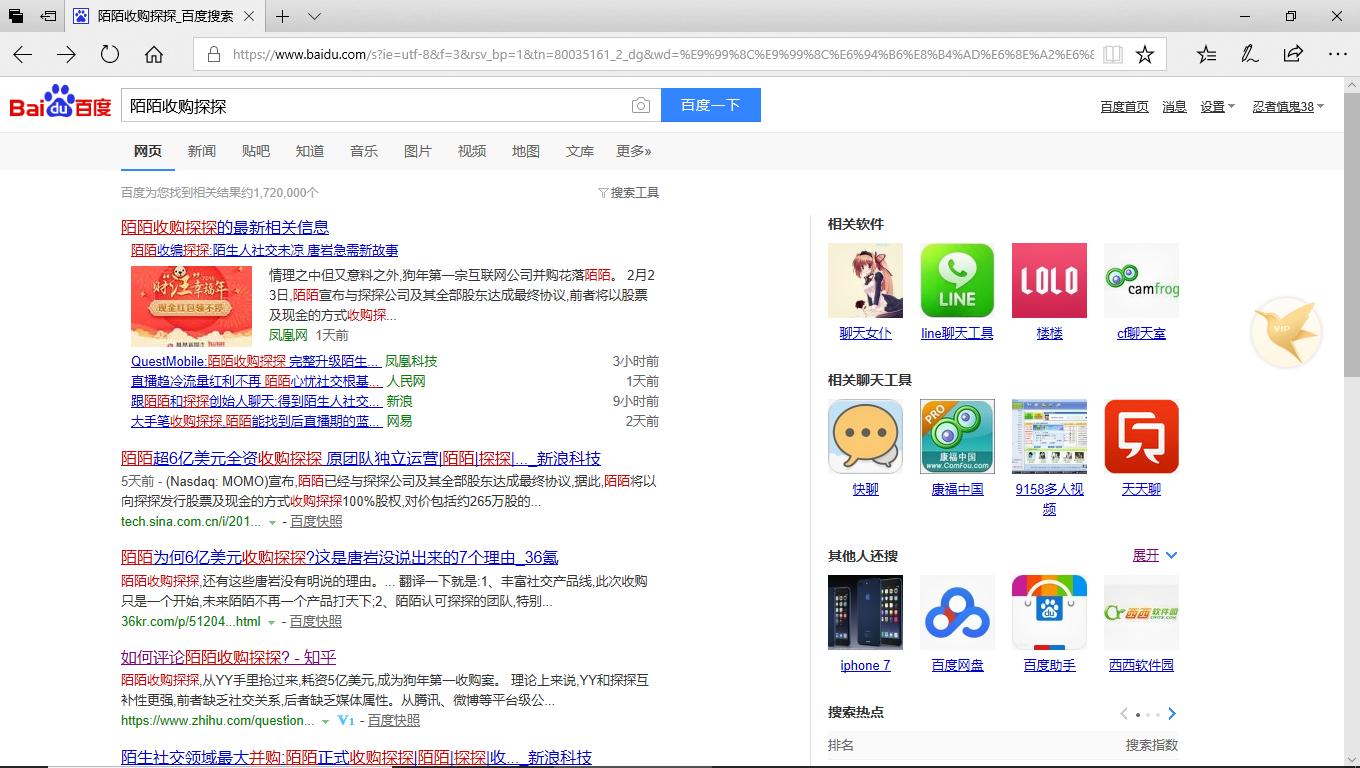Go to next 搜索热点 page with arrow
Screen dimensions: 1360x768
[1170, 714]
